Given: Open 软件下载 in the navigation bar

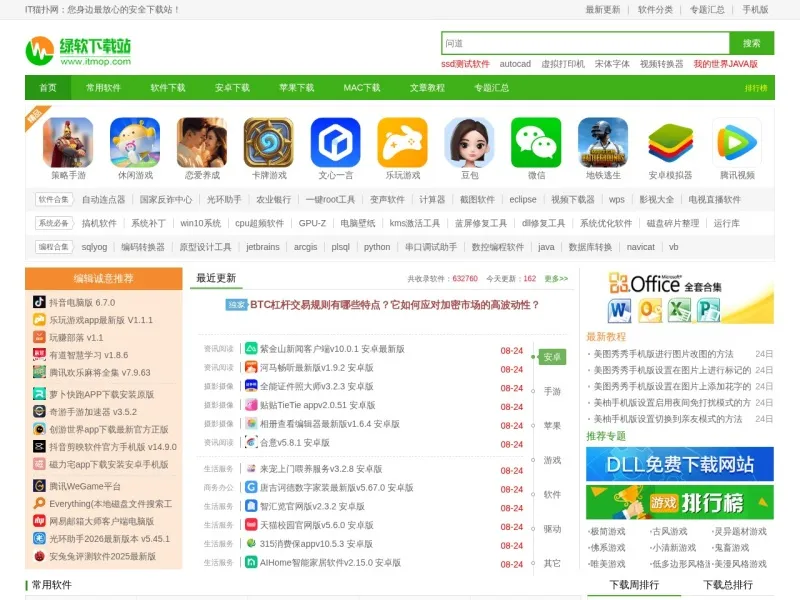Looking at the screenshot, I should pos(168,88).
